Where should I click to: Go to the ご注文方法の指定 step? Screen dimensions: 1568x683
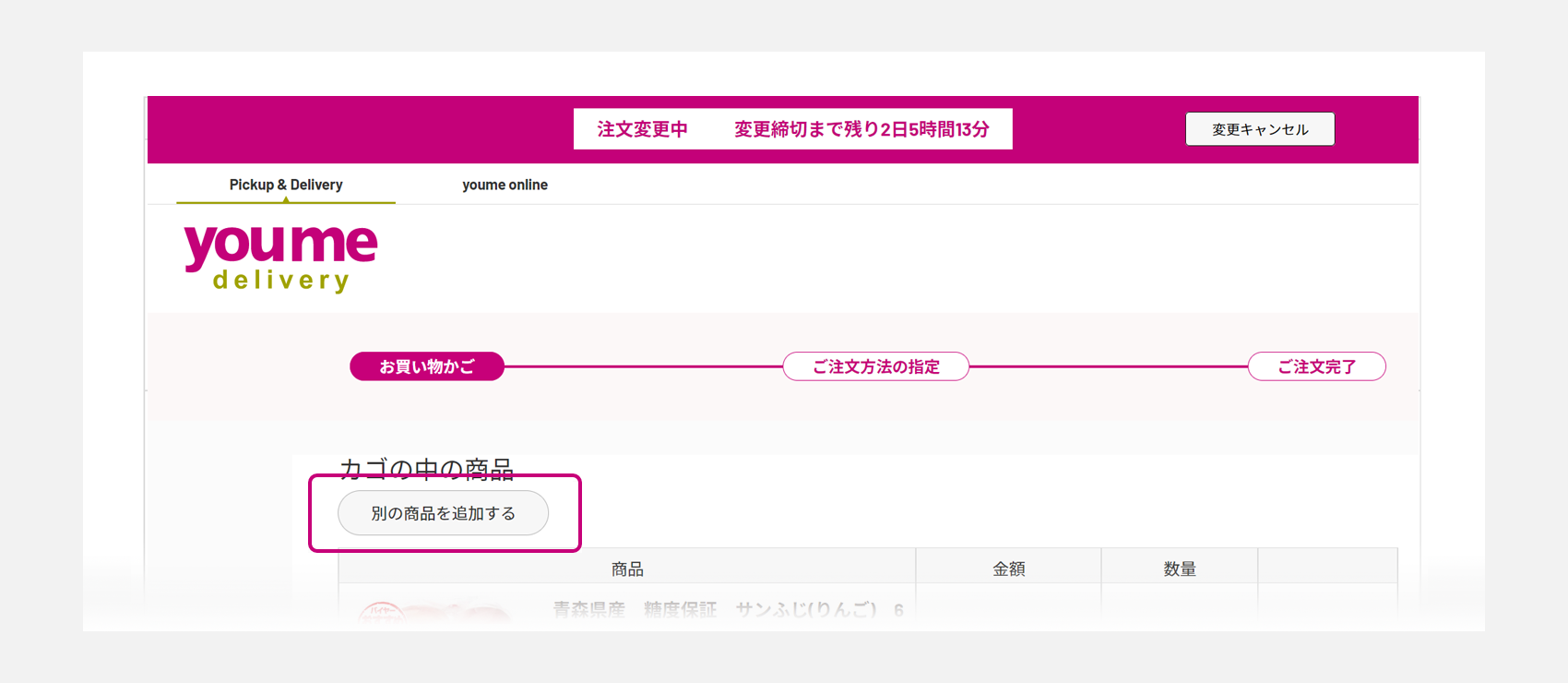pyautogui.click(x=876, y=366)
